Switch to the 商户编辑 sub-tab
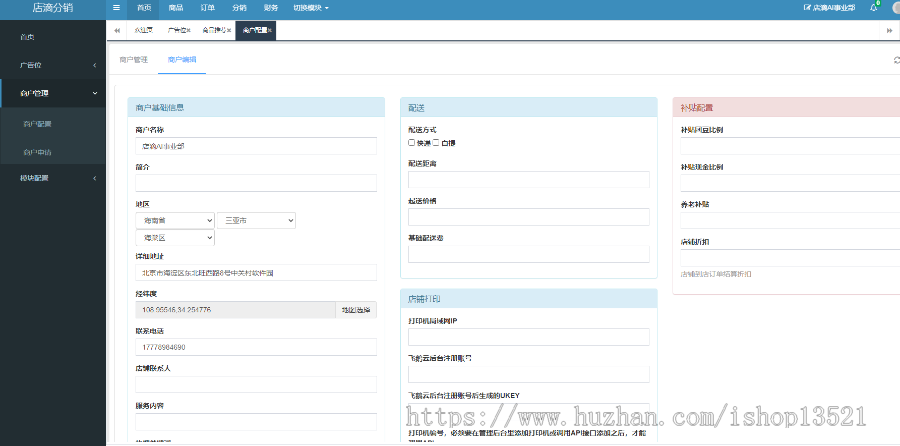 coord(182,60)
